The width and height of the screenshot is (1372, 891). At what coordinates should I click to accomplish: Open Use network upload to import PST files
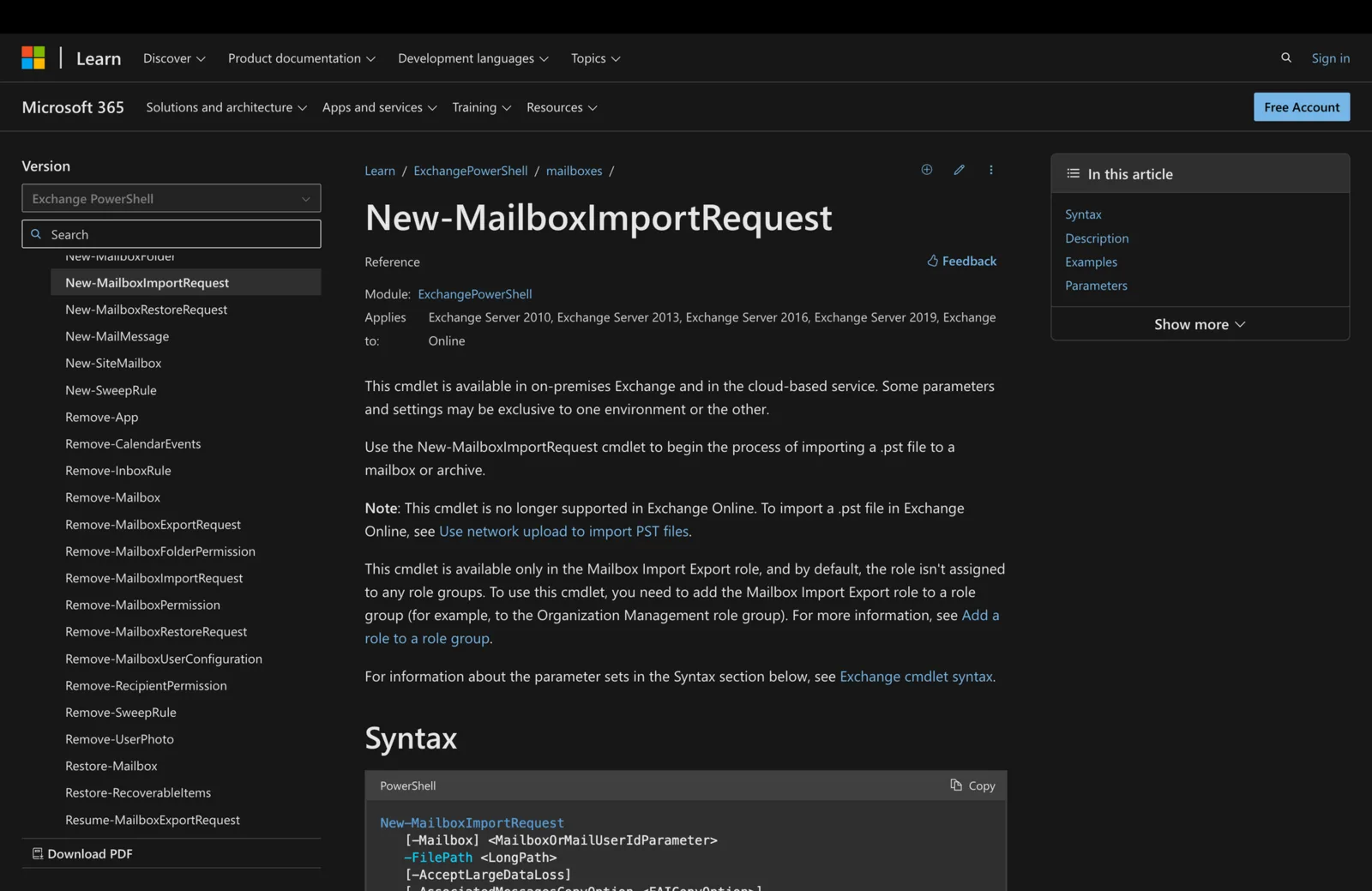[563, 531]
